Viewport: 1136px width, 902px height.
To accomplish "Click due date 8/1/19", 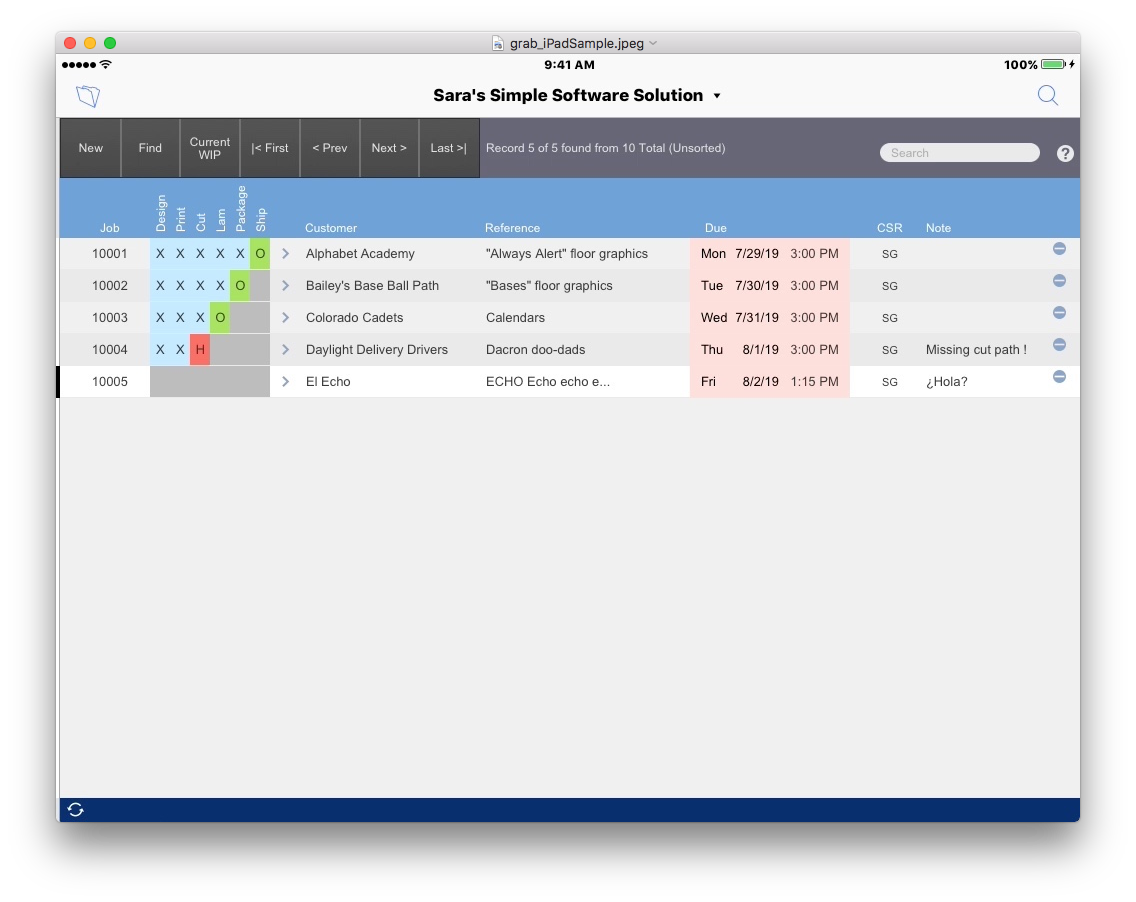I will (x=760, y=349).
